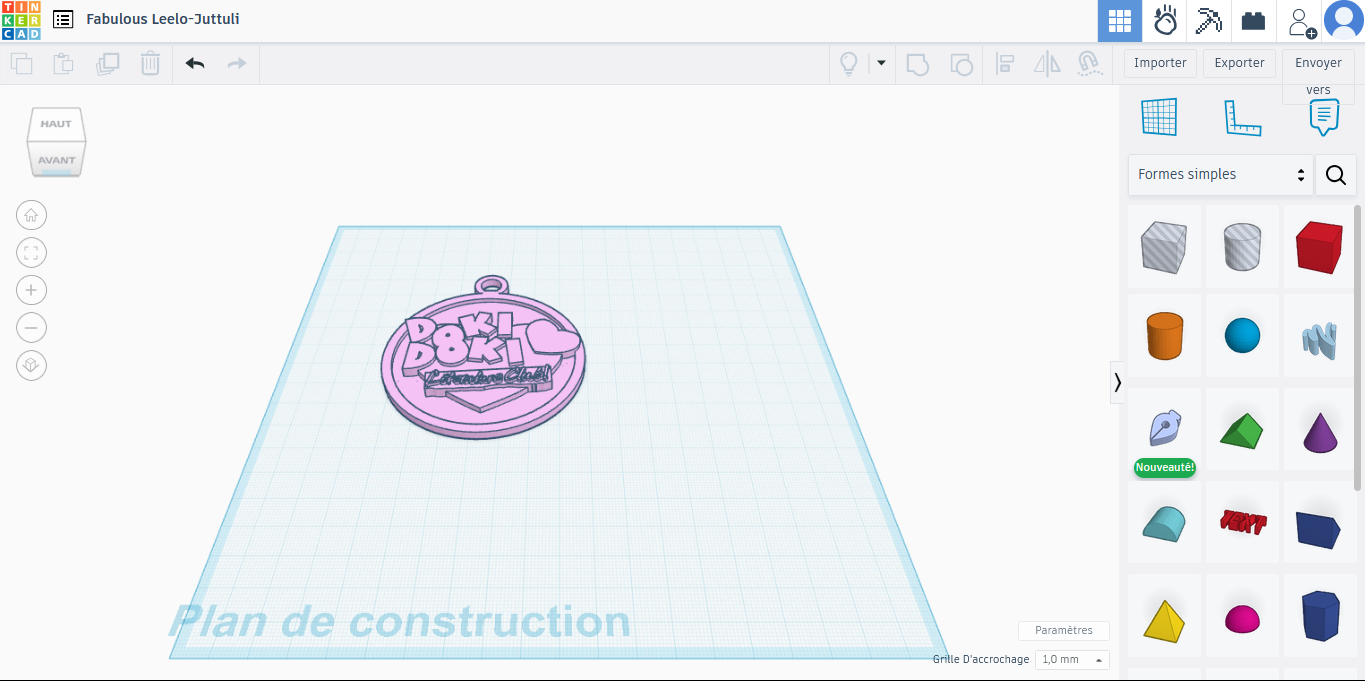Click the Importer button
Viewport: 1365px width, 681px height.
pyautogui.click(x=1160, y=63)
